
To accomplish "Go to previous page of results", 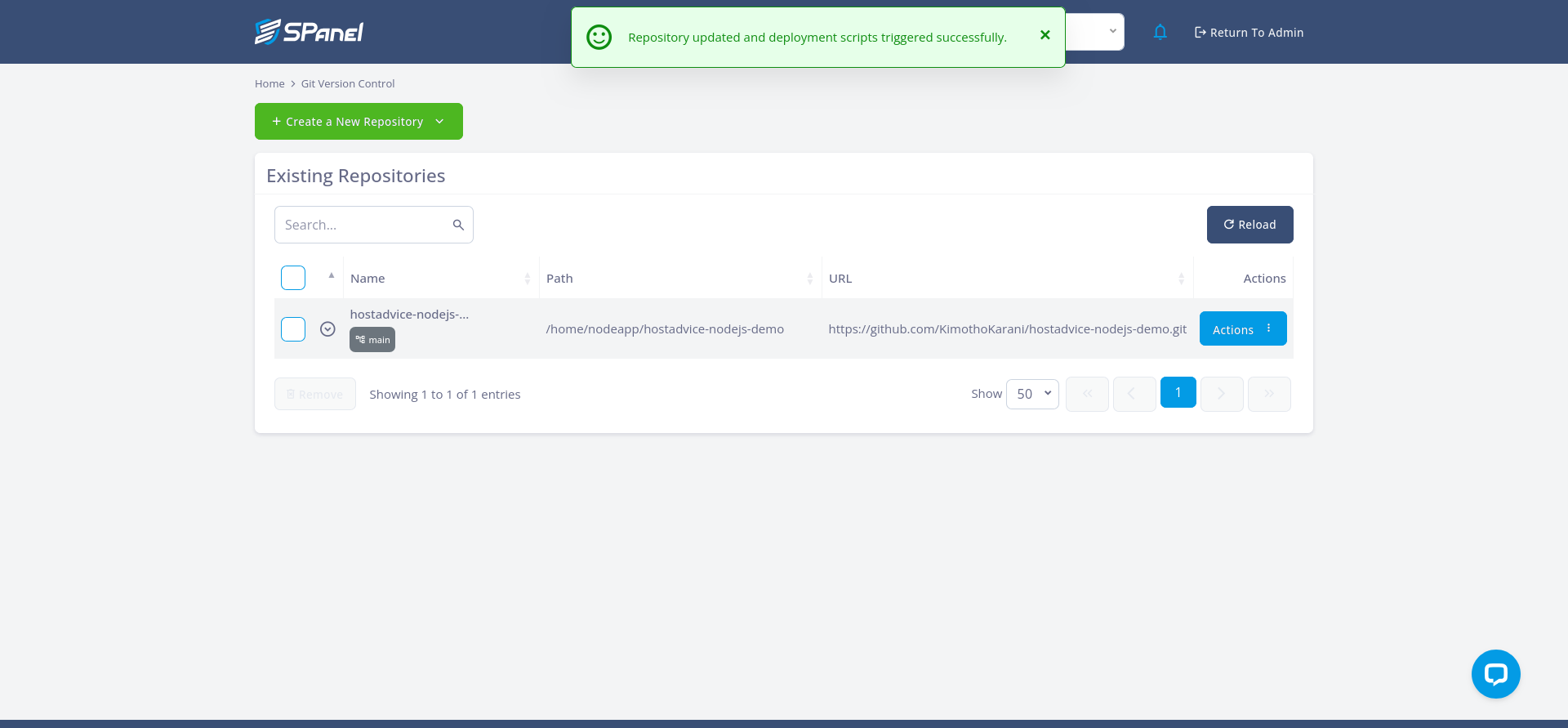I will pos(1134,394).
